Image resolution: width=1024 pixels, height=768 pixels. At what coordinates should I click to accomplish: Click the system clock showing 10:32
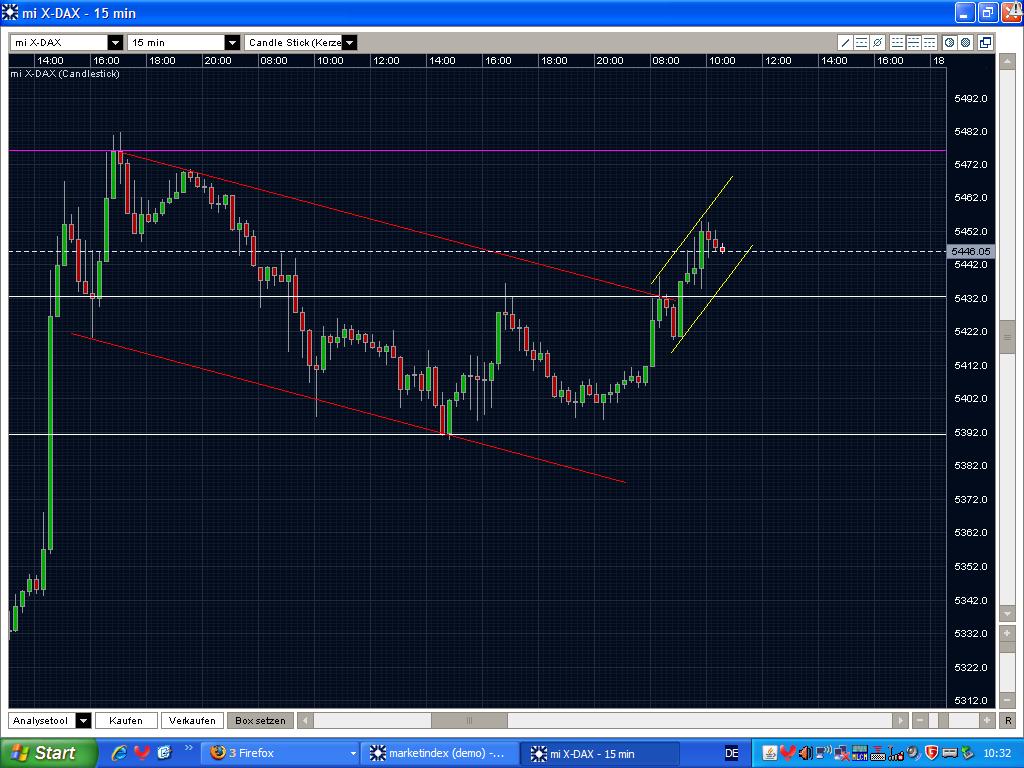tap(997, 753)
